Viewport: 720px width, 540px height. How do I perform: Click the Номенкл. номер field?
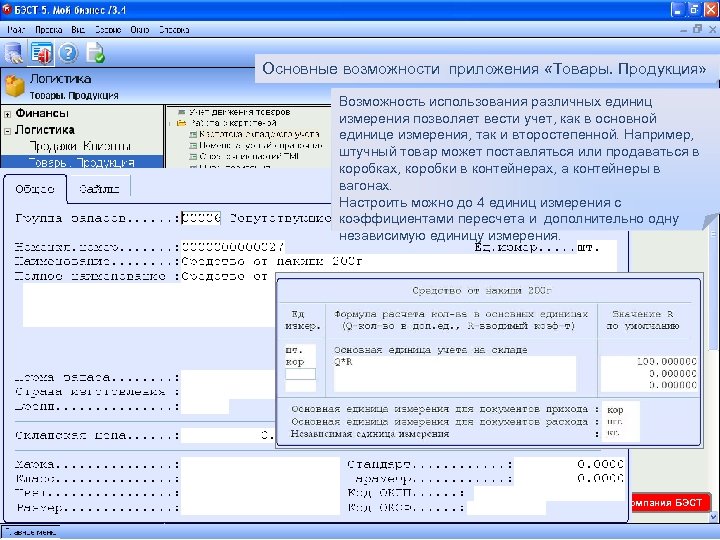point(233,247)
